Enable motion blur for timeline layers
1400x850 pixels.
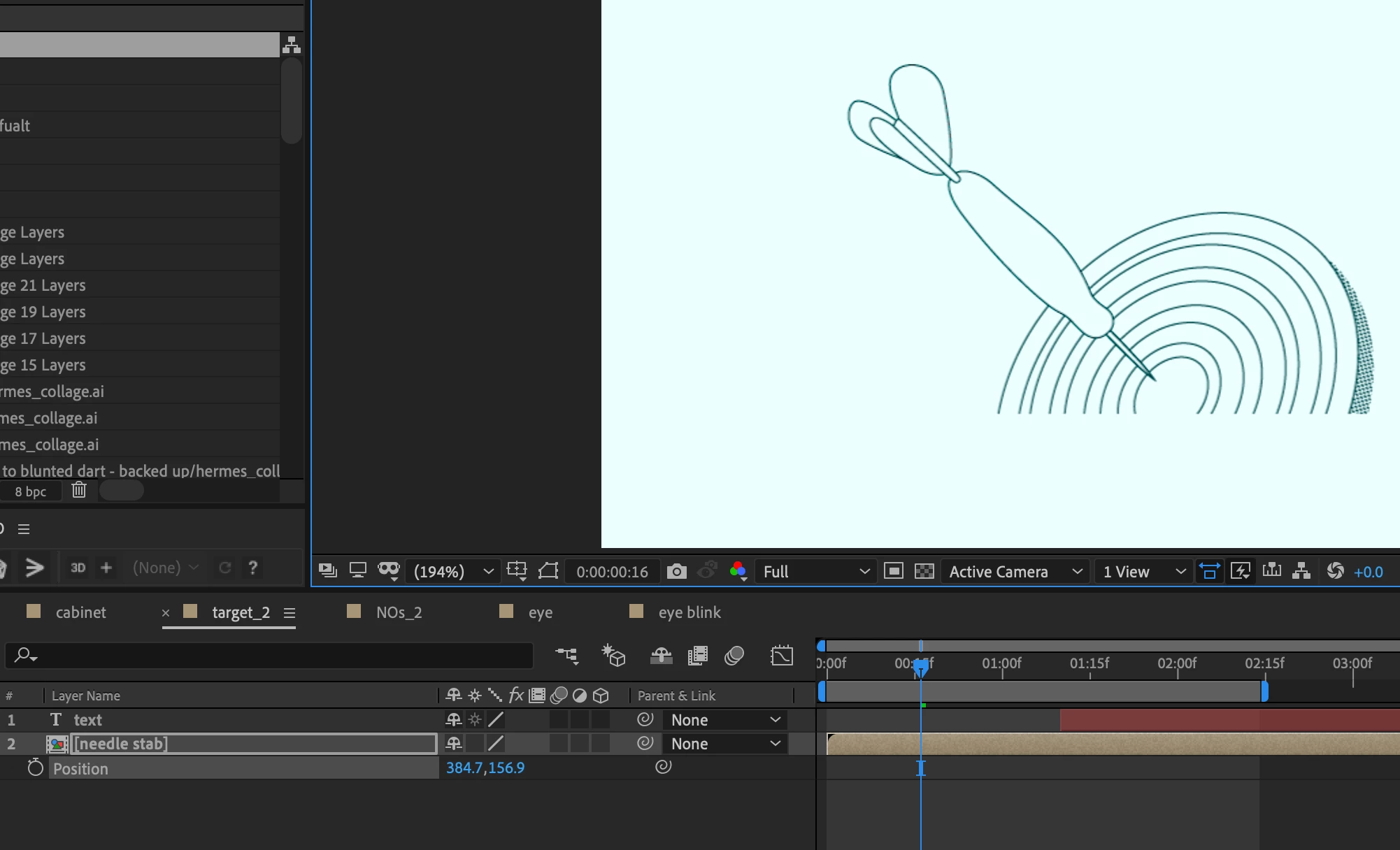pyautogui.click(x=734, y=656)
